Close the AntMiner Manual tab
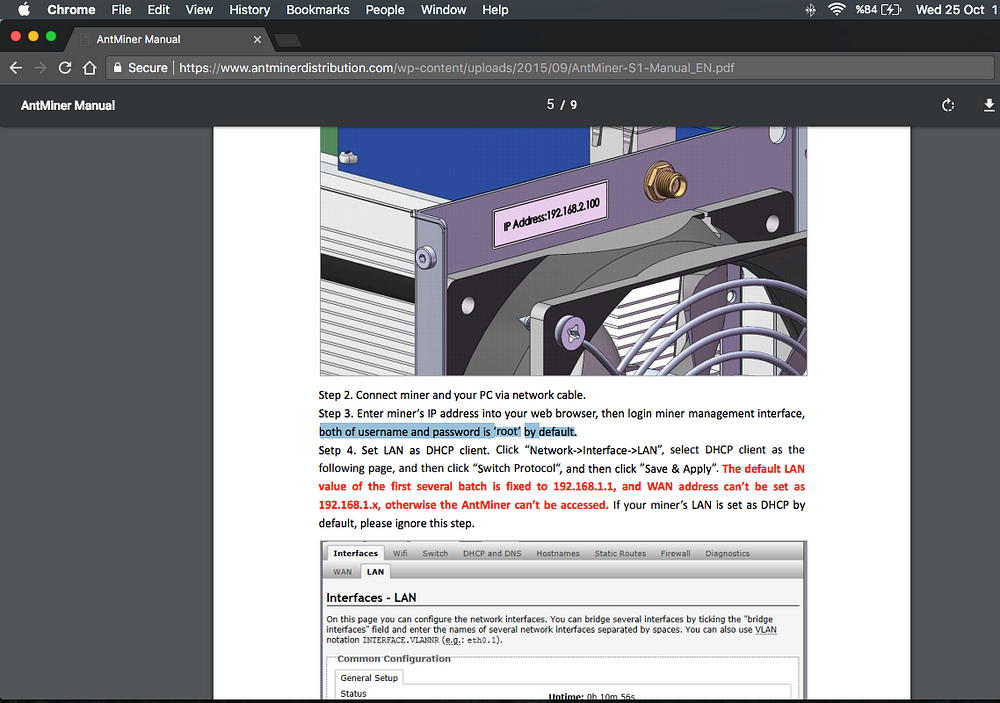Image resolution: width=1000 pixels, height=703 pixels. pyautogui.click(x=257, y=40)
